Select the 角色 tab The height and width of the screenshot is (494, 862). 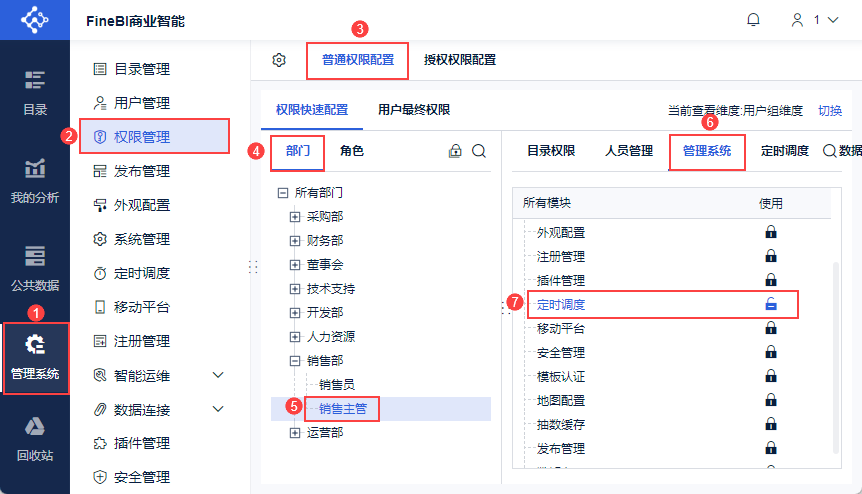tap(352, 151)
